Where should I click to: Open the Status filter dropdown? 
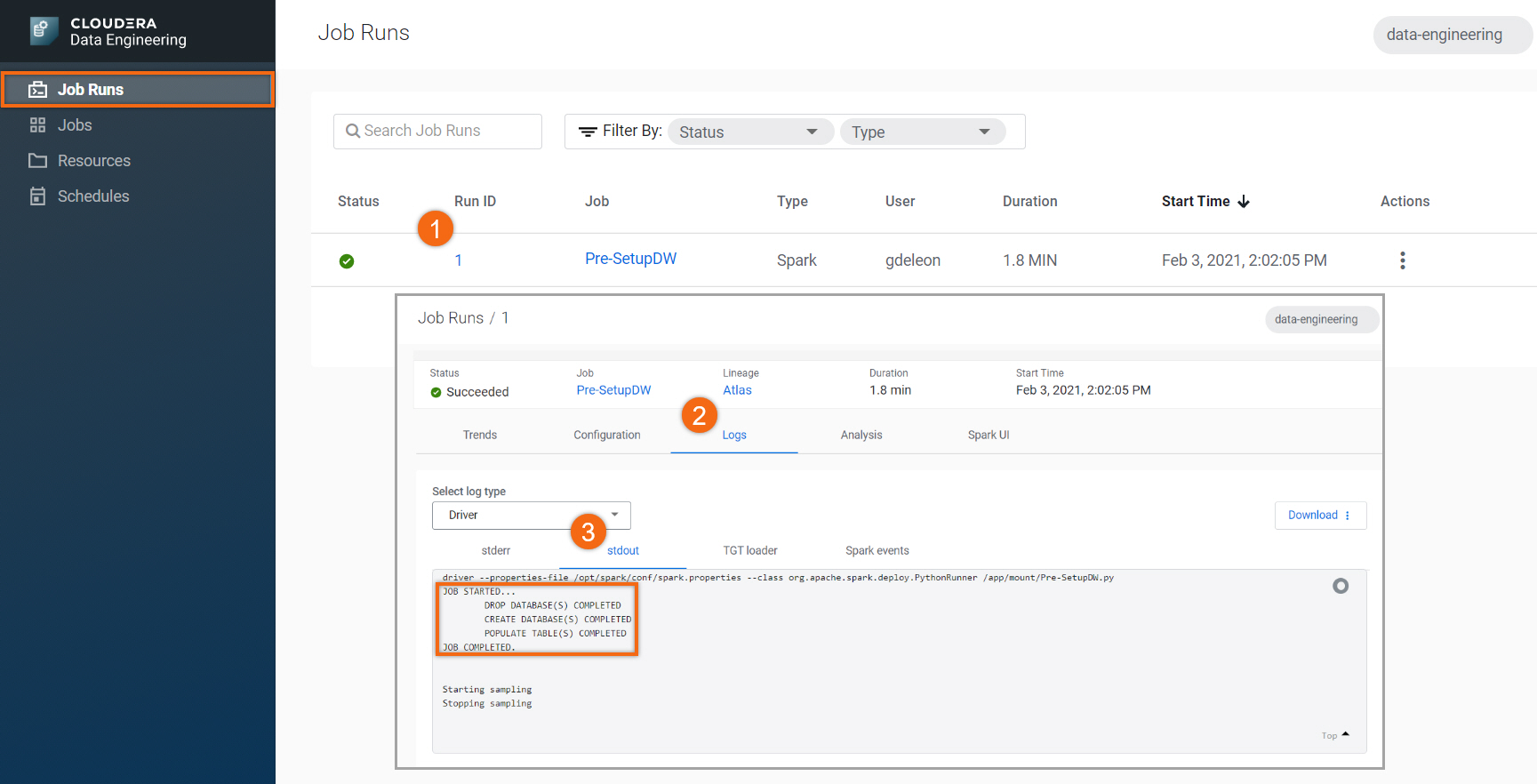(x=750, y=132)
